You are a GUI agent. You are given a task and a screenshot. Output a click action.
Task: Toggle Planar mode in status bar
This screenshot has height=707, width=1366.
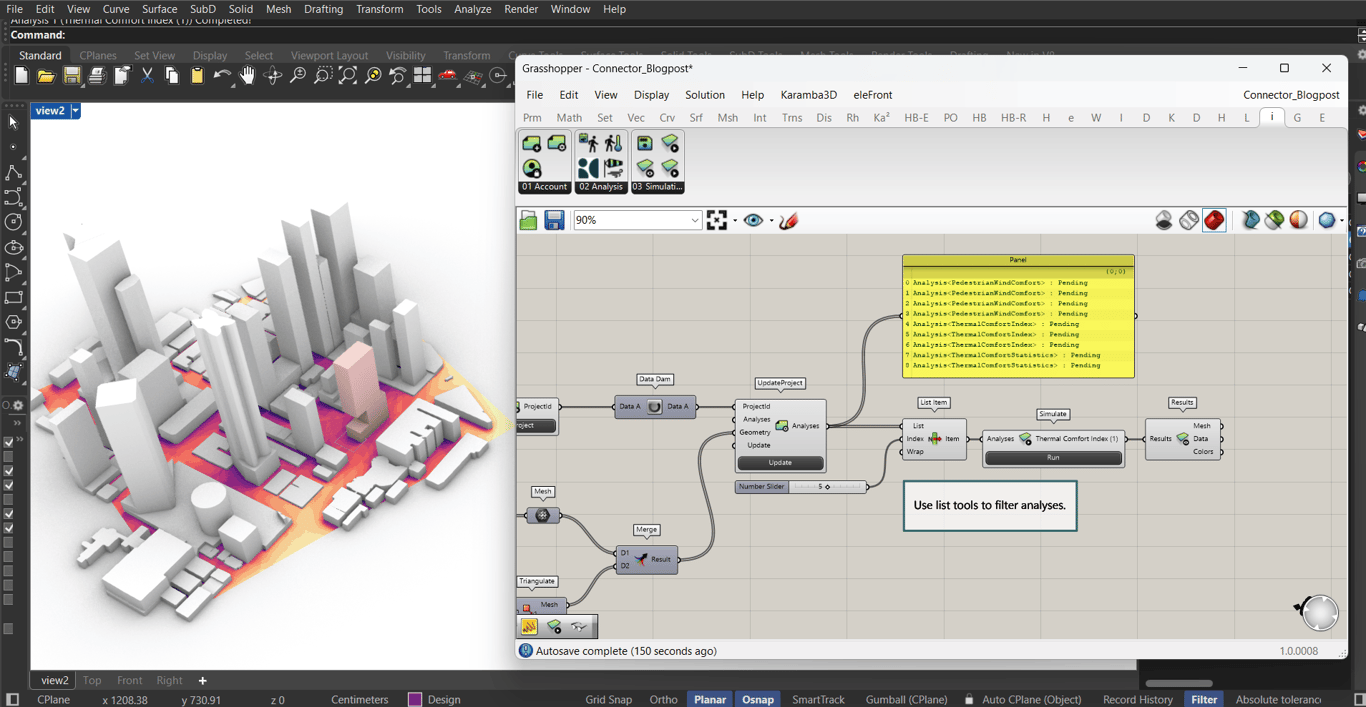point(709,699)
